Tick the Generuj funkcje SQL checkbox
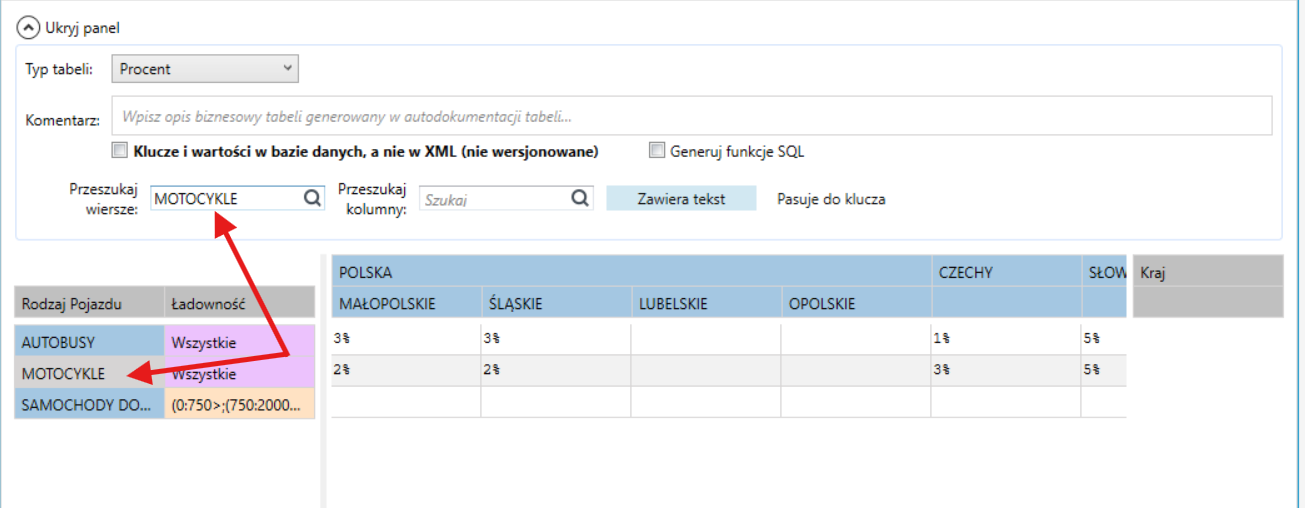The width and height of the screenshot is (1305, 508). click(x=657, y=151)
